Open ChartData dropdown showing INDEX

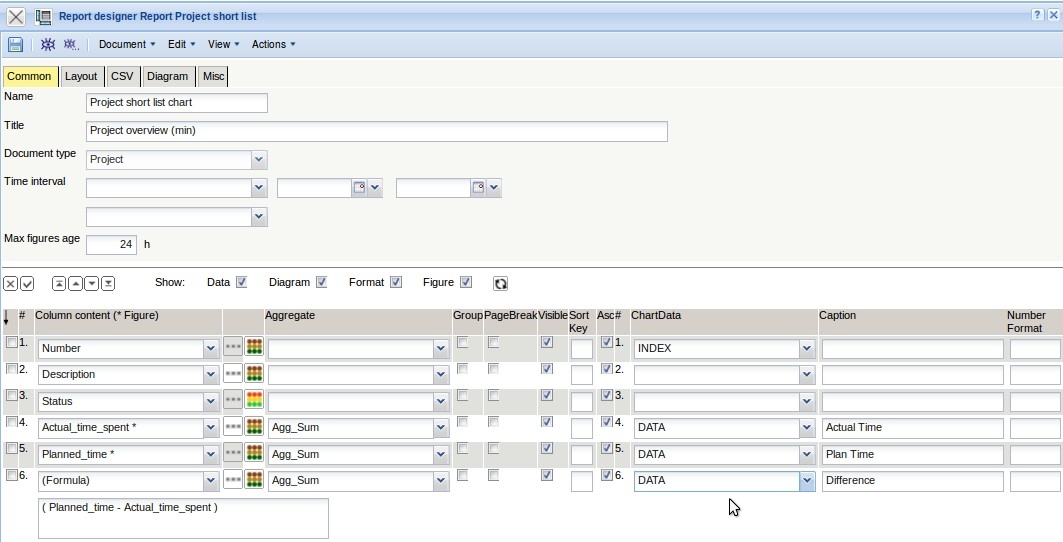[807, 349]
